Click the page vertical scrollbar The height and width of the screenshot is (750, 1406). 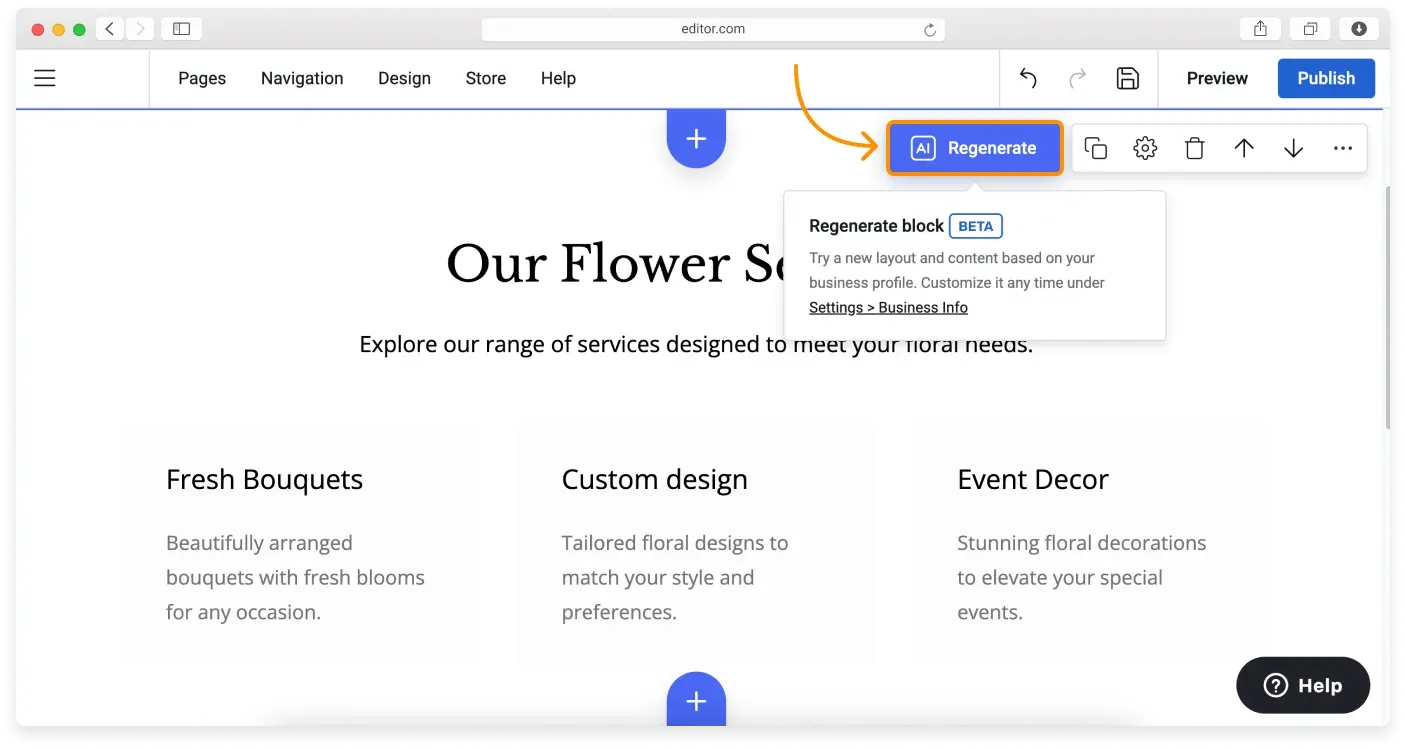1387,308
